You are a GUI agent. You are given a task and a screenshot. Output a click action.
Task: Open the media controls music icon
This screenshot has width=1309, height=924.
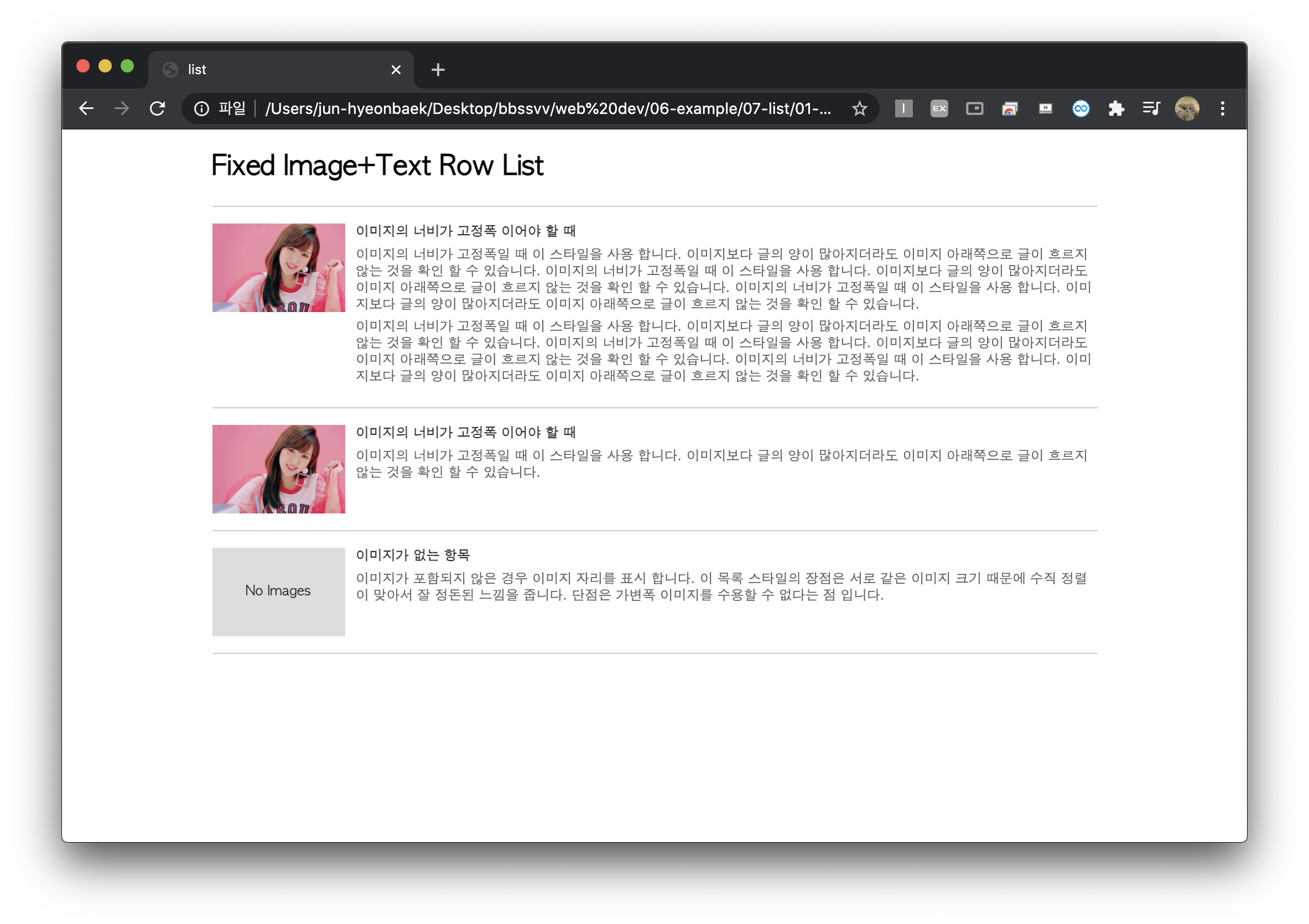click(1151, 108)
